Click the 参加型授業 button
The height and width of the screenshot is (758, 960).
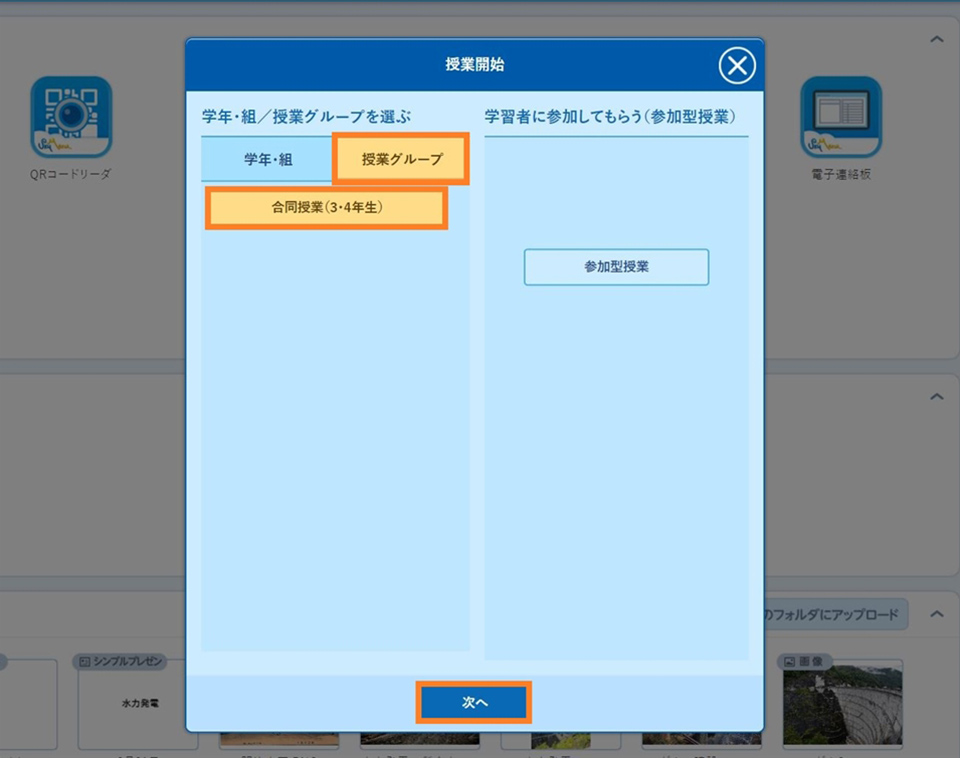tap(616, 267)
